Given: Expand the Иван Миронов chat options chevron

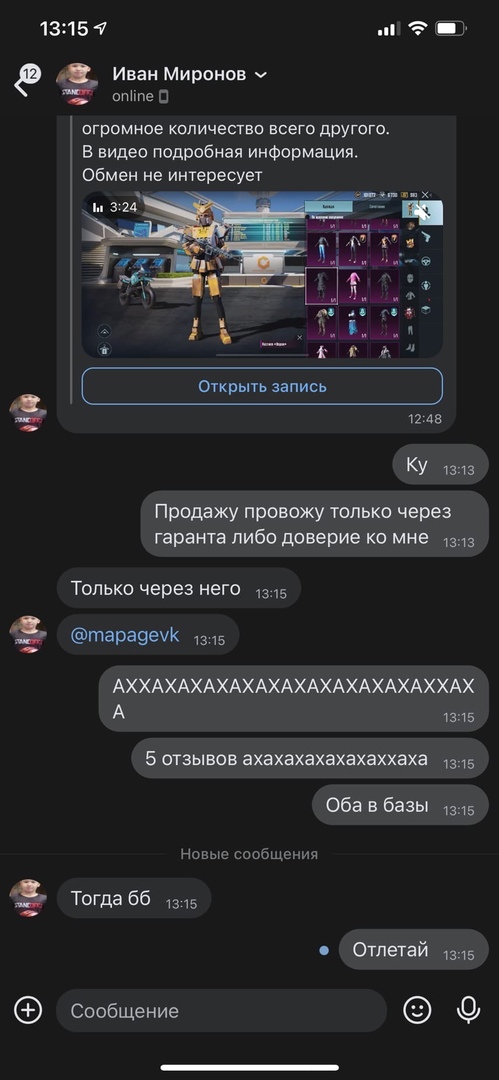Looking at the screenshot, I should [x=261, y=74].
